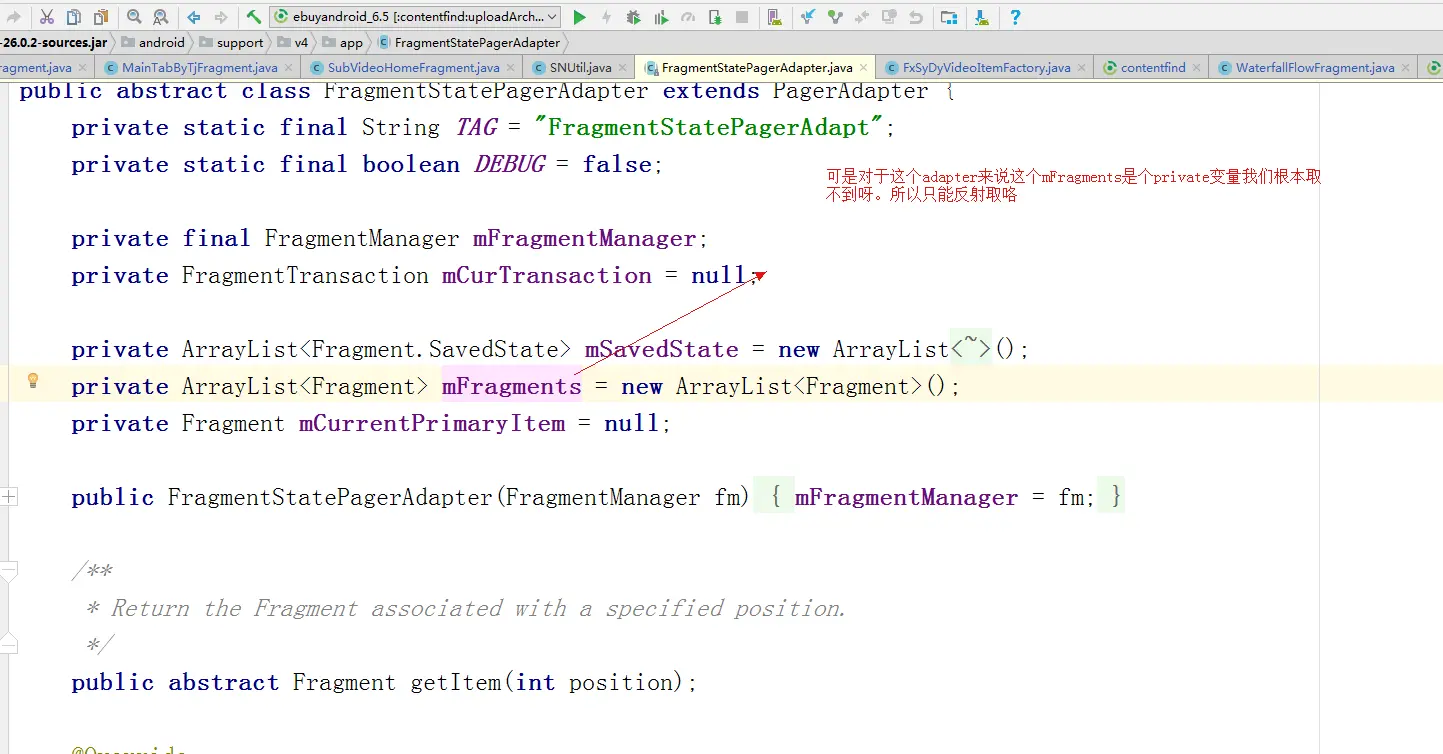Expand folded ArrayList<~> diamond region
The image size is (1443, 754).
tap(970, 347)
